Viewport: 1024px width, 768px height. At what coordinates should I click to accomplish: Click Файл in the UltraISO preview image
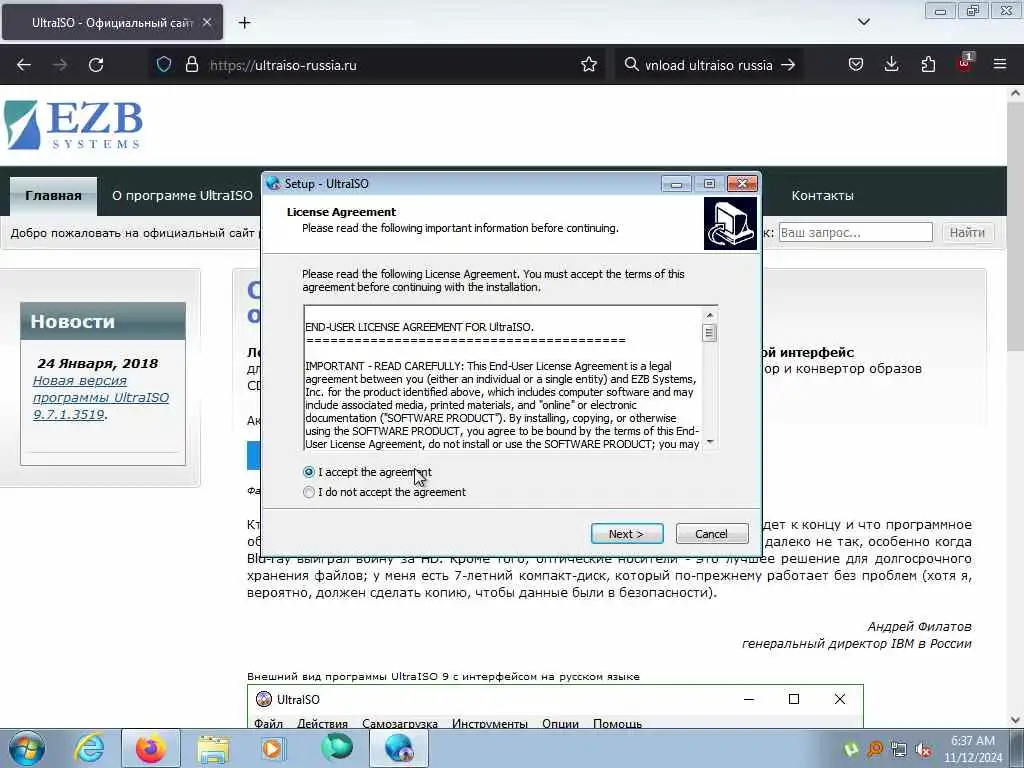268,724
